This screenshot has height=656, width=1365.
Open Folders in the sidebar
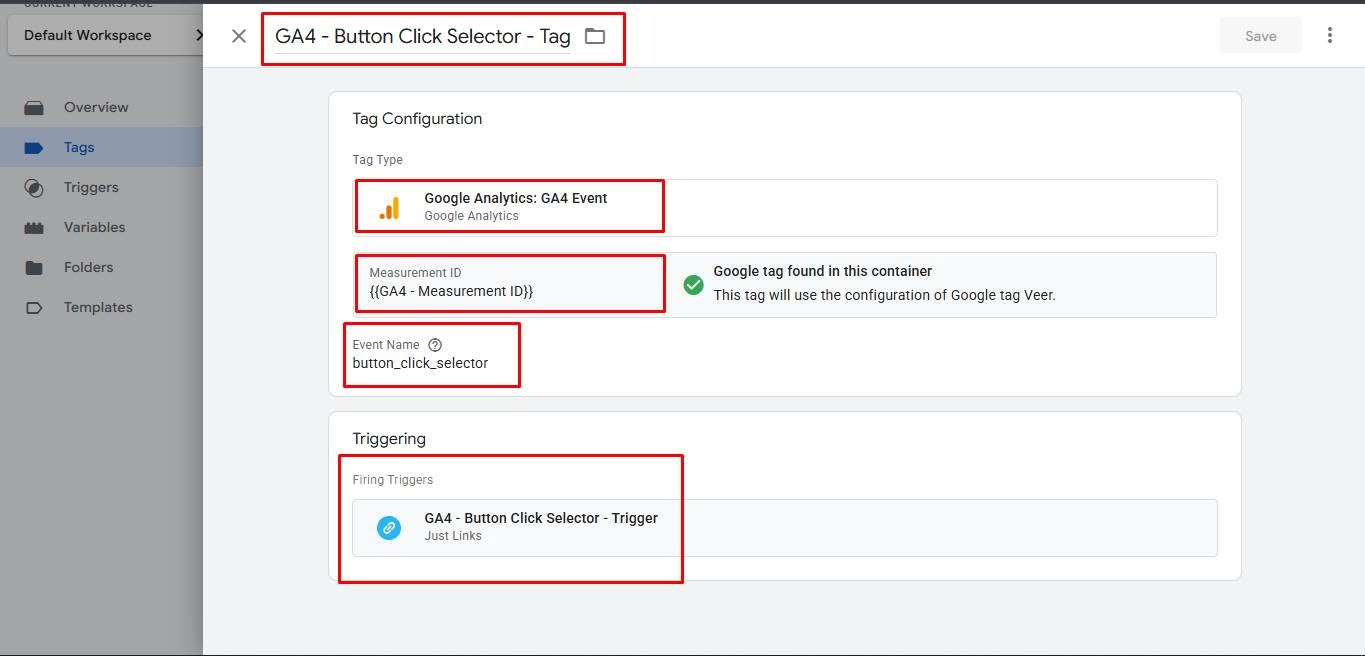pyautogui.click(x=88, y=267)
